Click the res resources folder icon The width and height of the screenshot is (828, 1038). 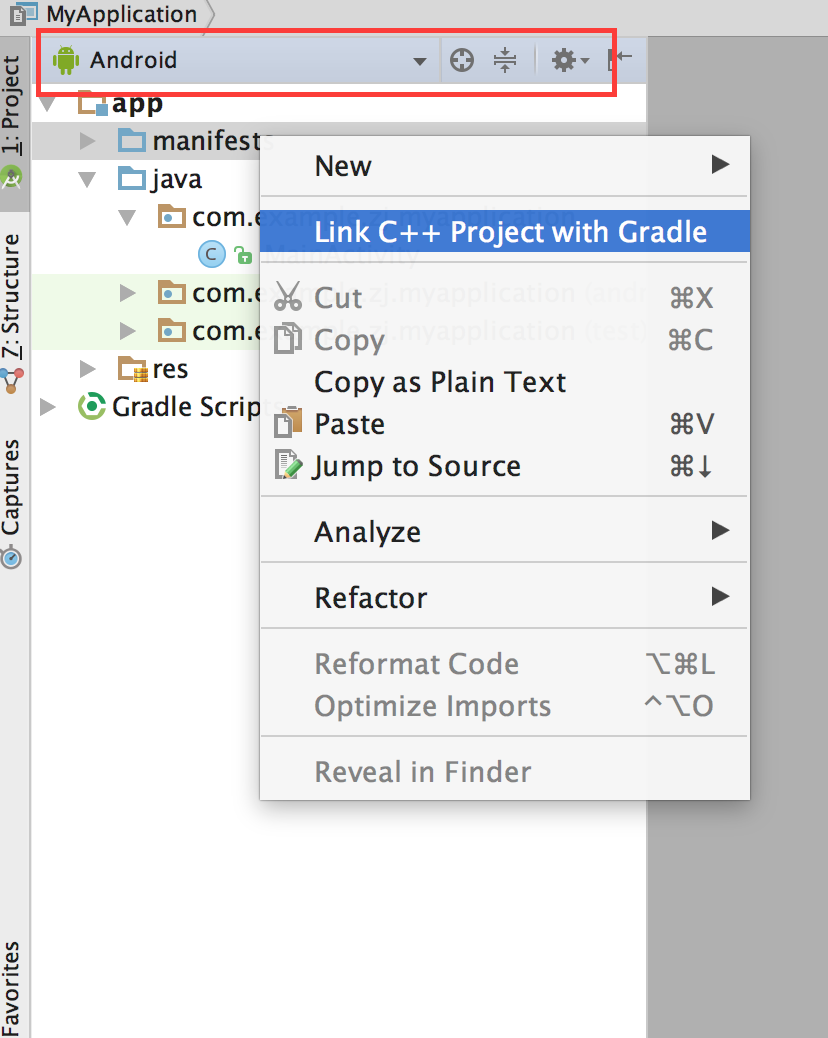pos(132,369)
